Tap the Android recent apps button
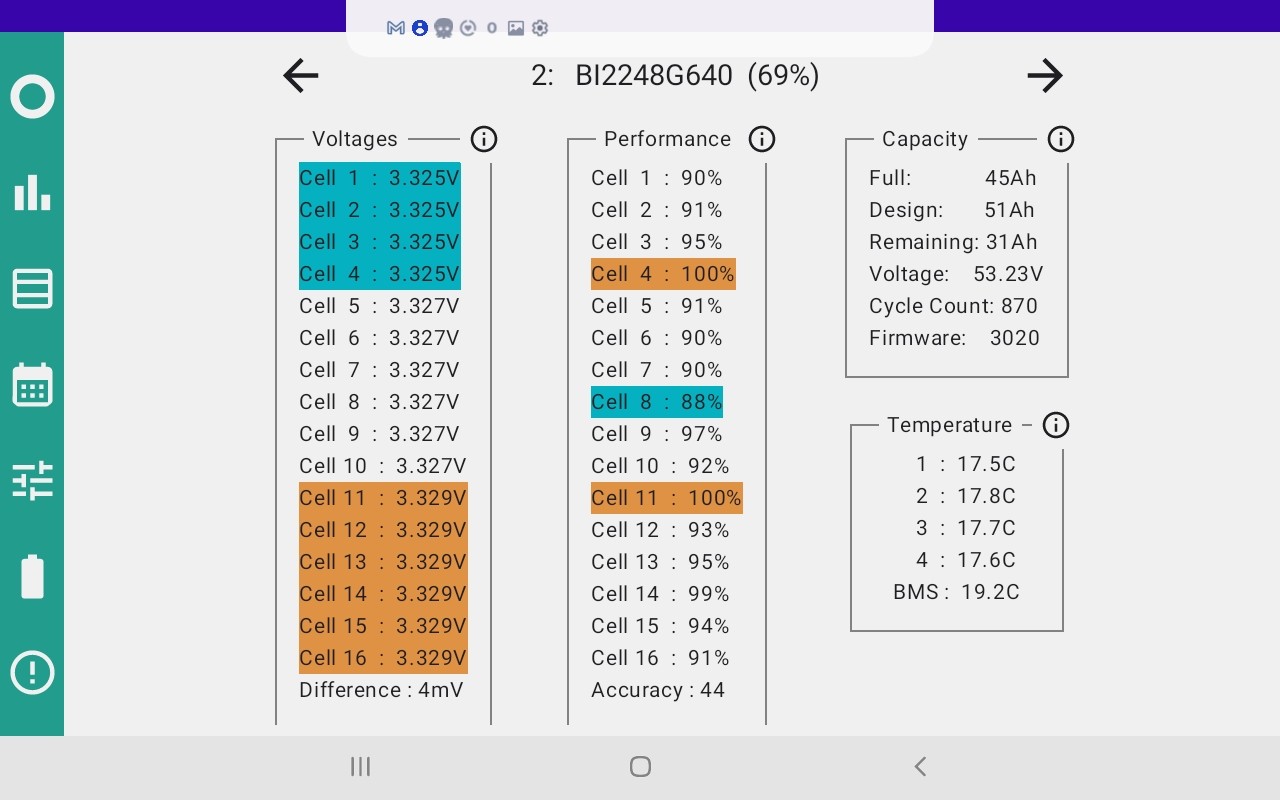The width and height of the screenshot is (1280, 800). click(x=360, y=767)
